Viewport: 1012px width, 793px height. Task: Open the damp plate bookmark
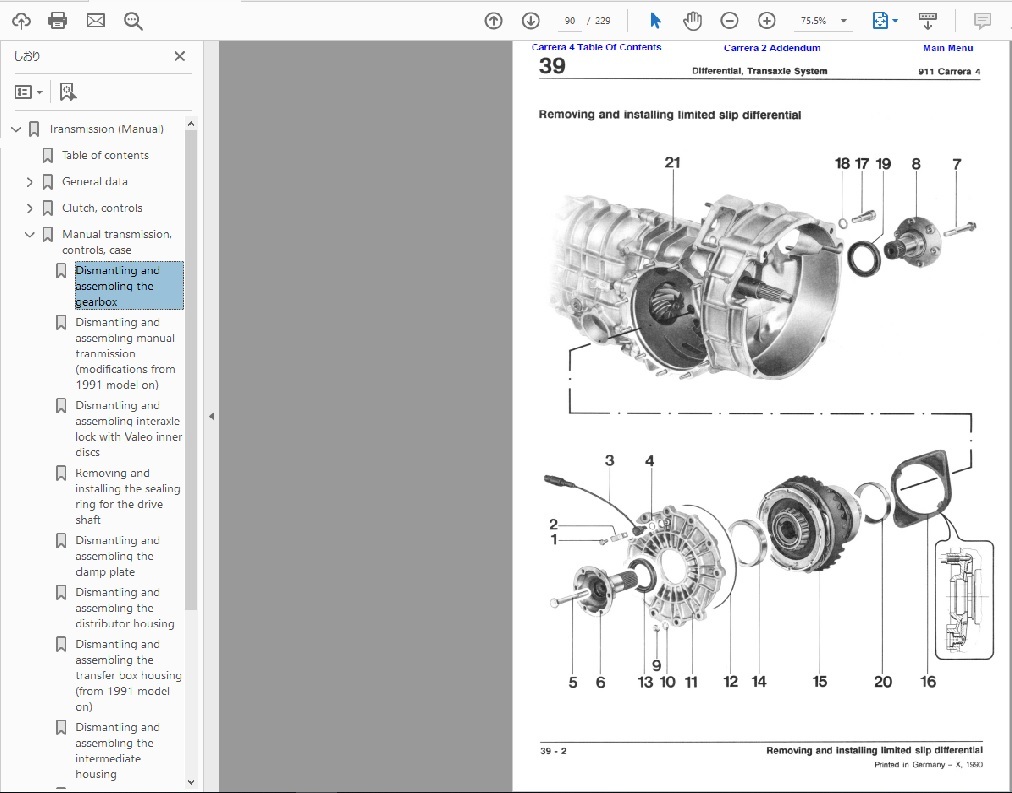117,556
